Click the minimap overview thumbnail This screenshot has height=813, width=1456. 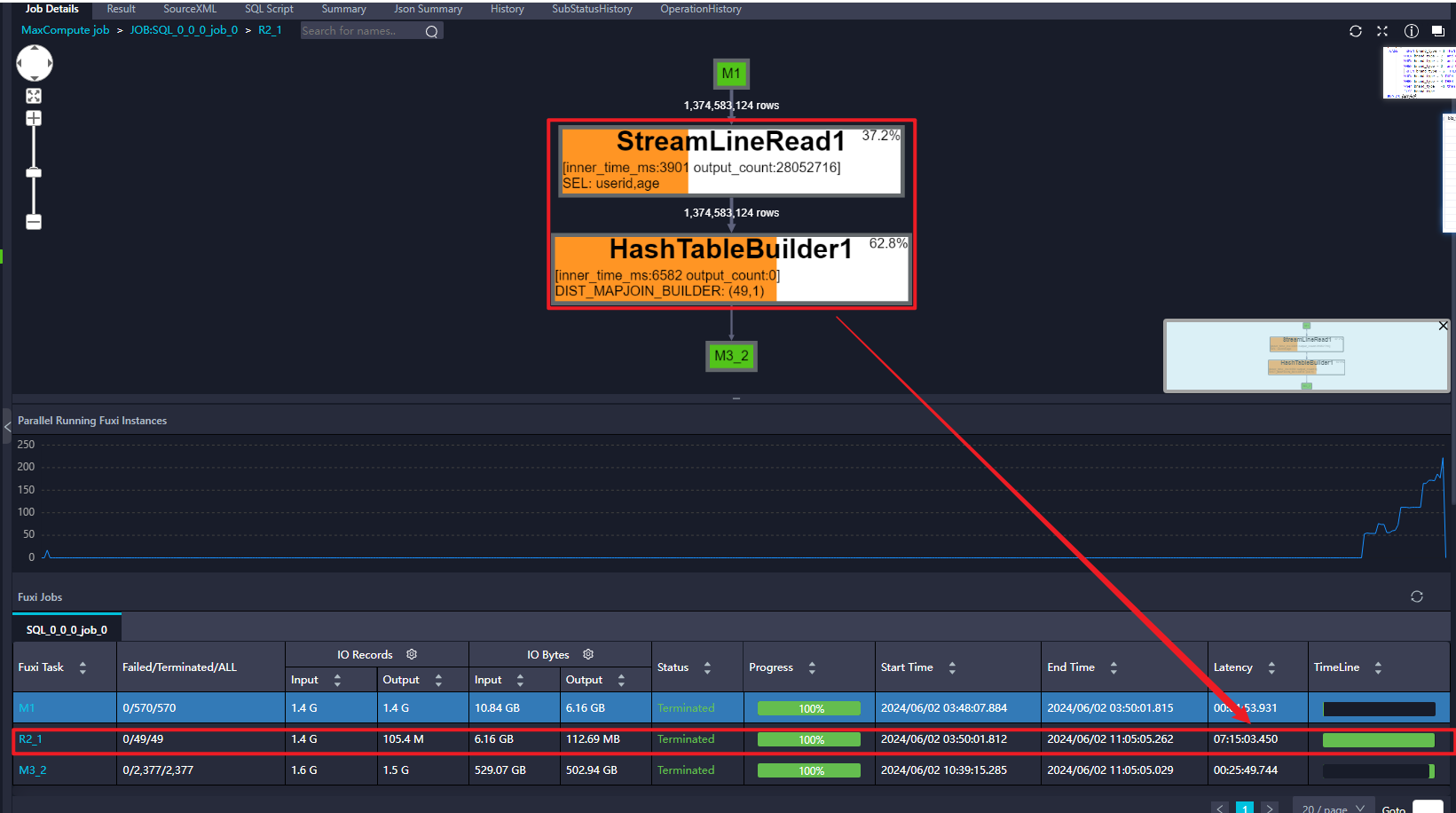tap(1306, 357)
